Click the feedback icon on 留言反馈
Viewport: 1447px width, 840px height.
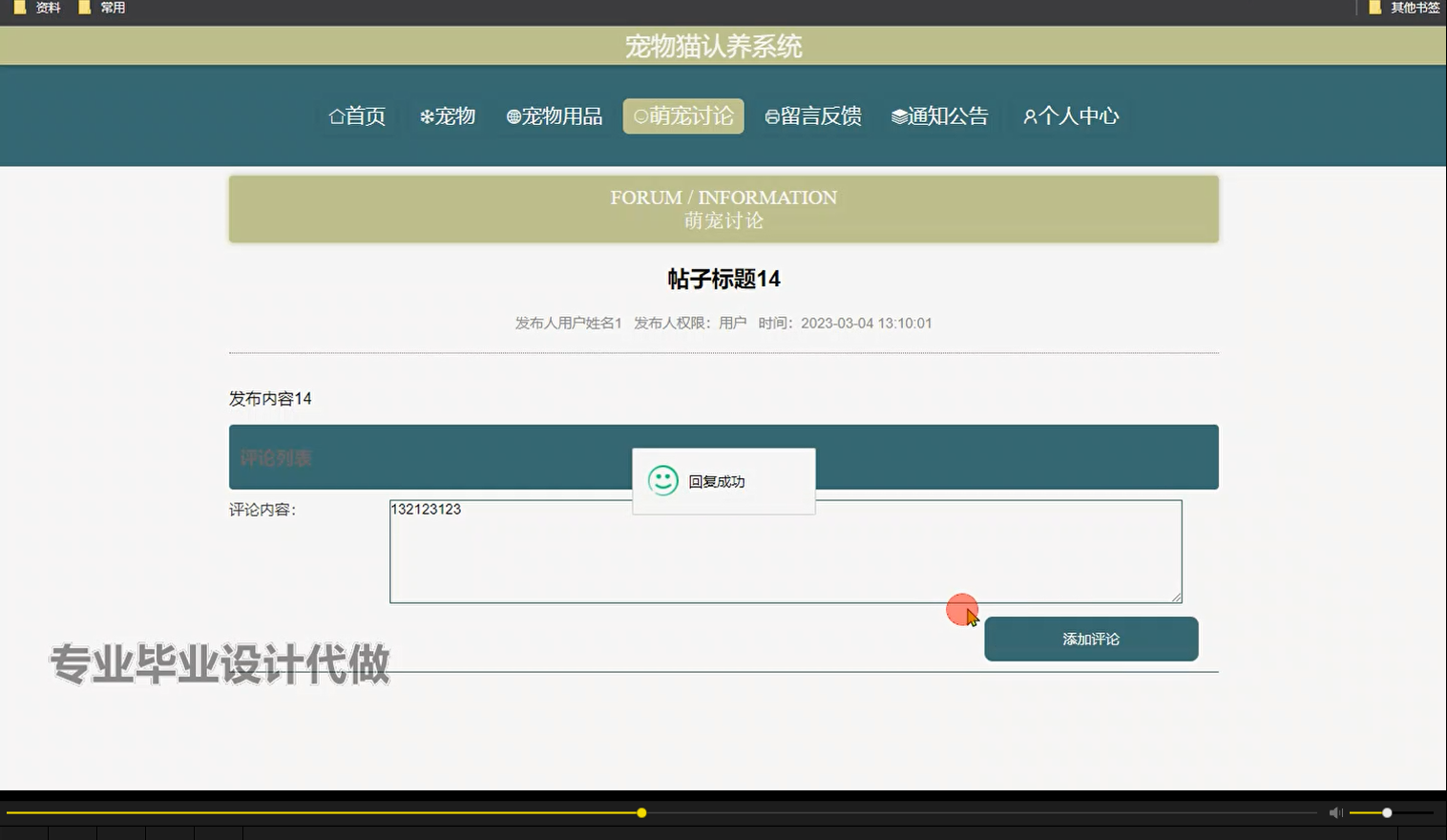[x=771, y=115]
